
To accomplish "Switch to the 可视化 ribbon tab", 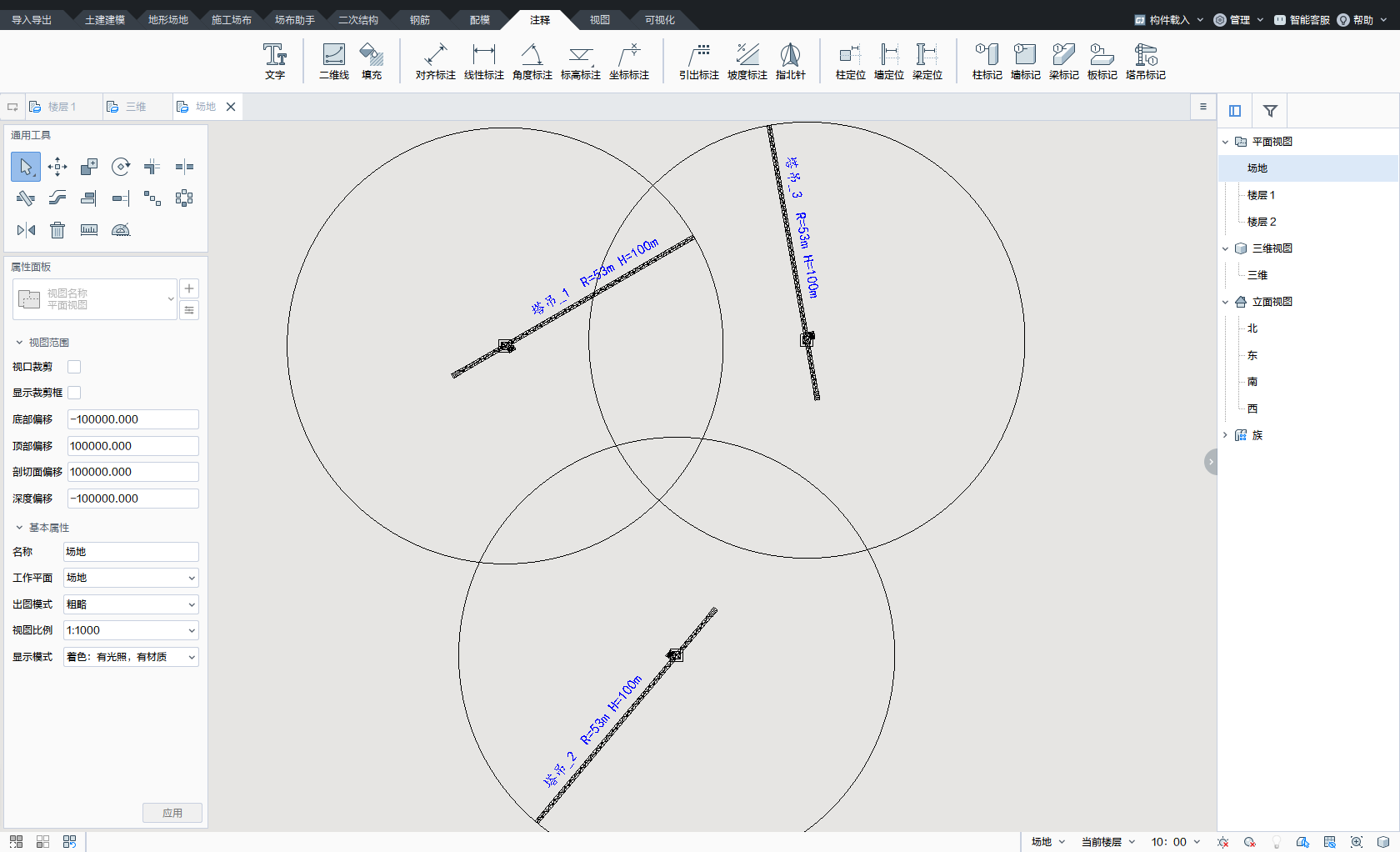I will [660, 20].
